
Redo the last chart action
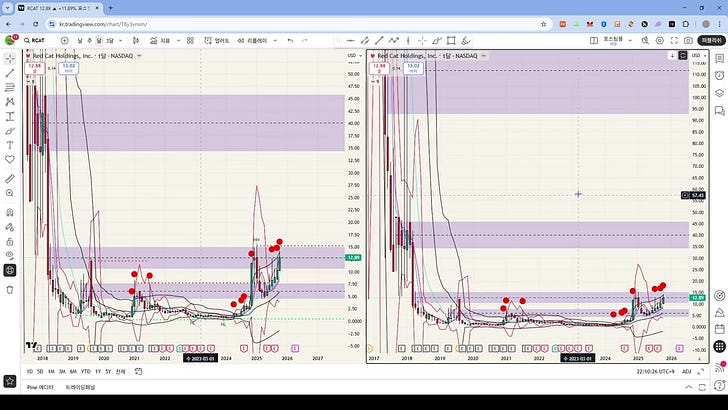tap(305, 40)
